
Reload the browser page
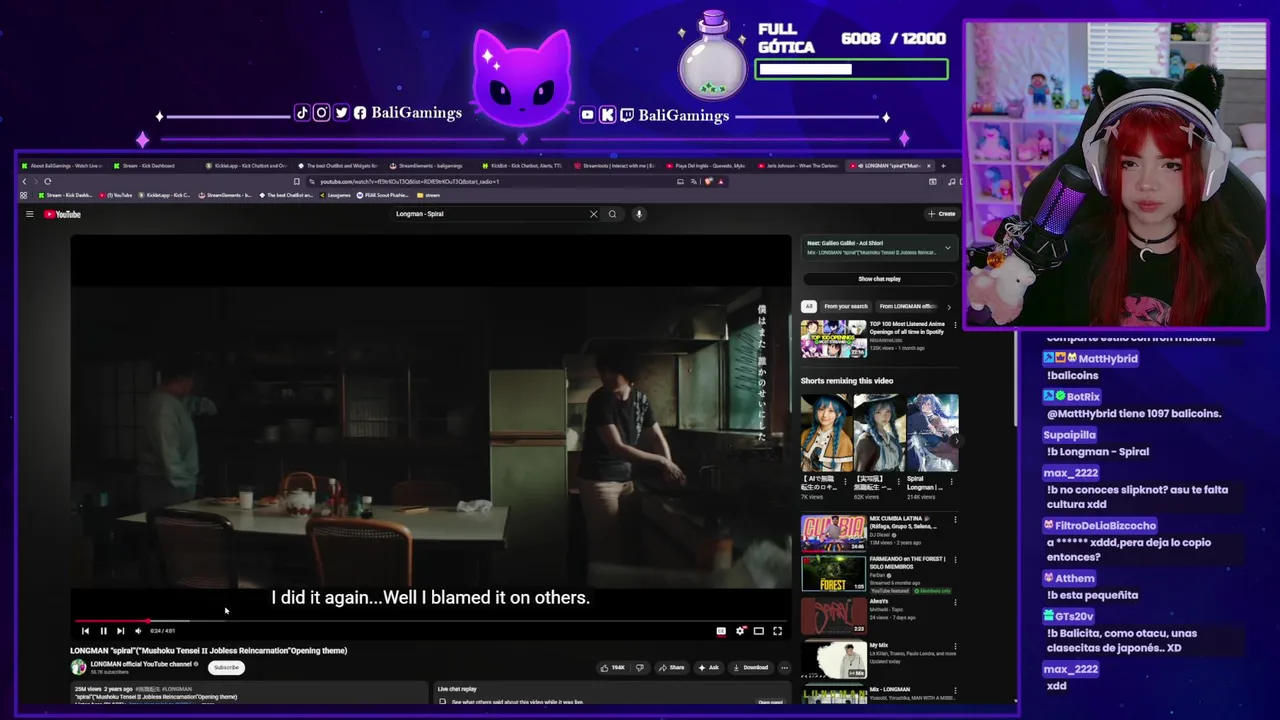pos(47,182)
